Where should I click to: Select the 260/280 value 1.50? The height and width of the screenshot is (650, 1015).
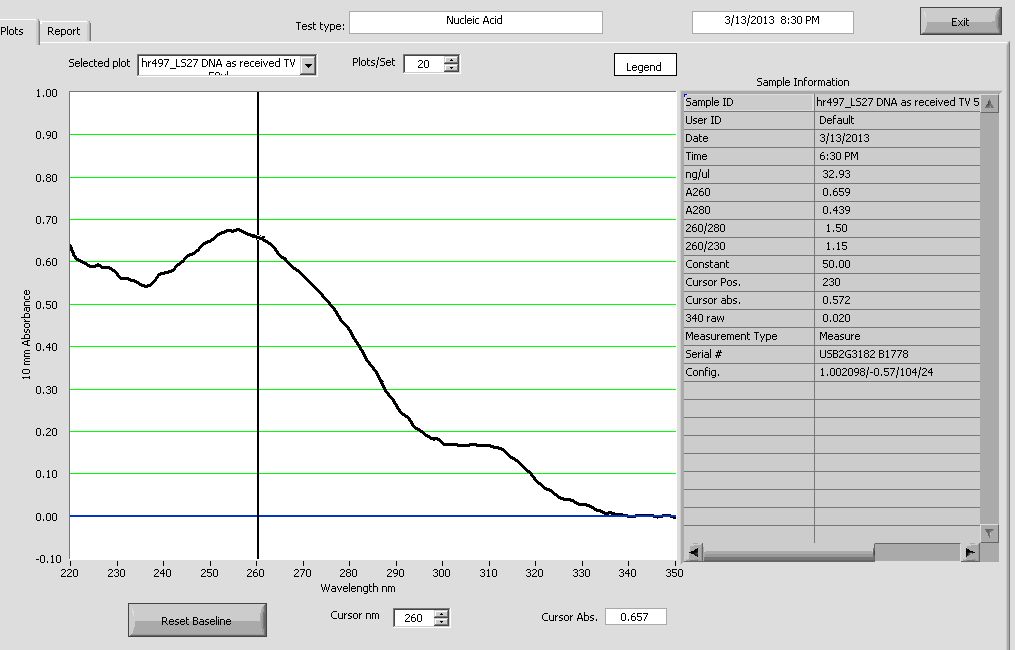coord(897,229)
